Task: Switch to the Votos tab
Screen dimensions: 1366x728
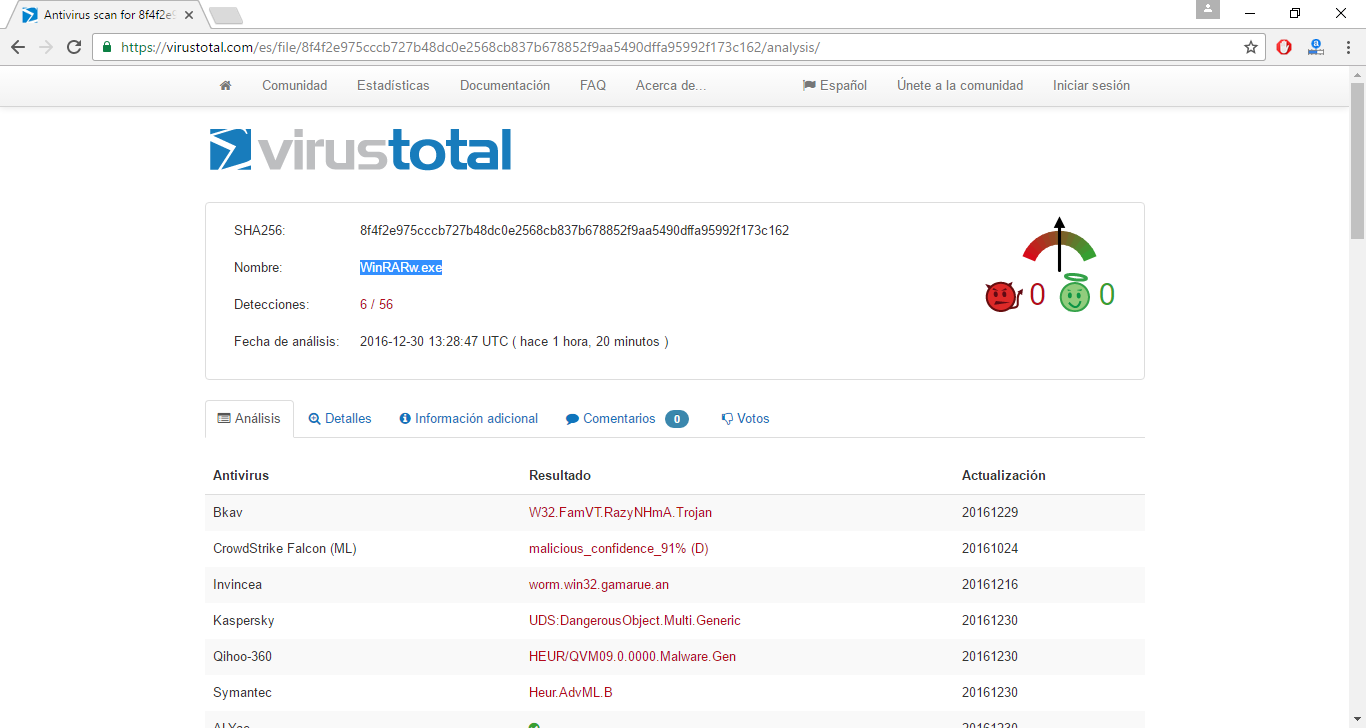Action: pyautogui.click(x=746, y=419)
